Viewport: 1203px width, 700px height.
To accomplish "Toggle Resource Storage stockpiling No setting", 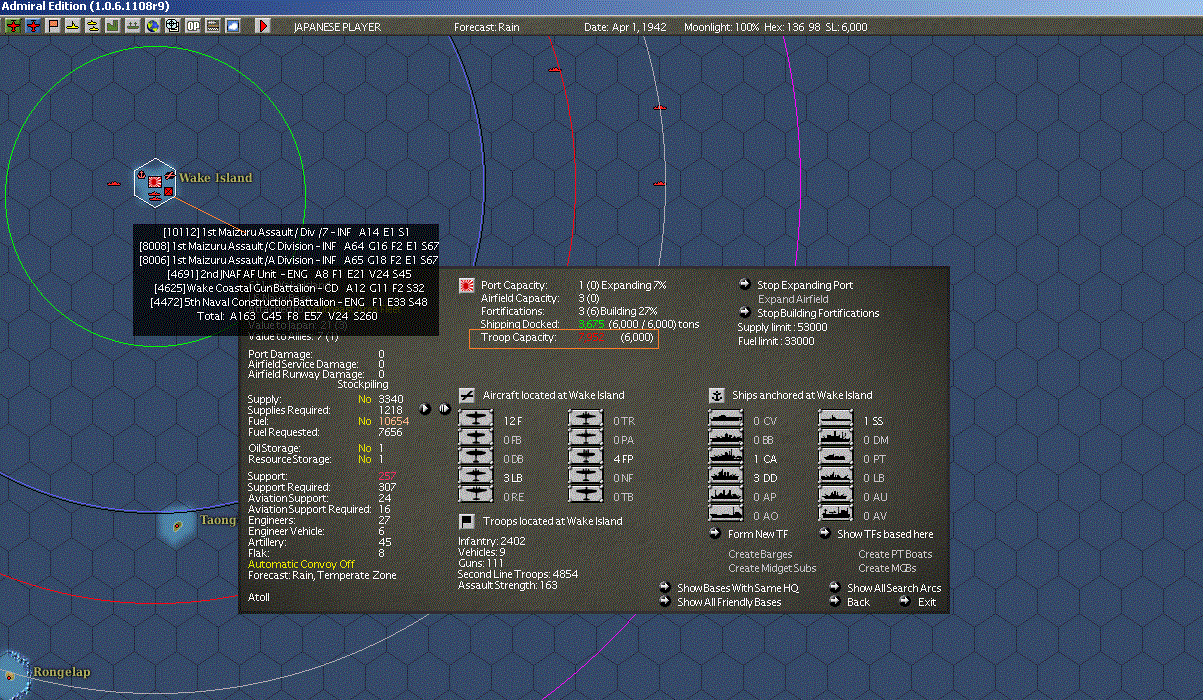I will (365, 459).
